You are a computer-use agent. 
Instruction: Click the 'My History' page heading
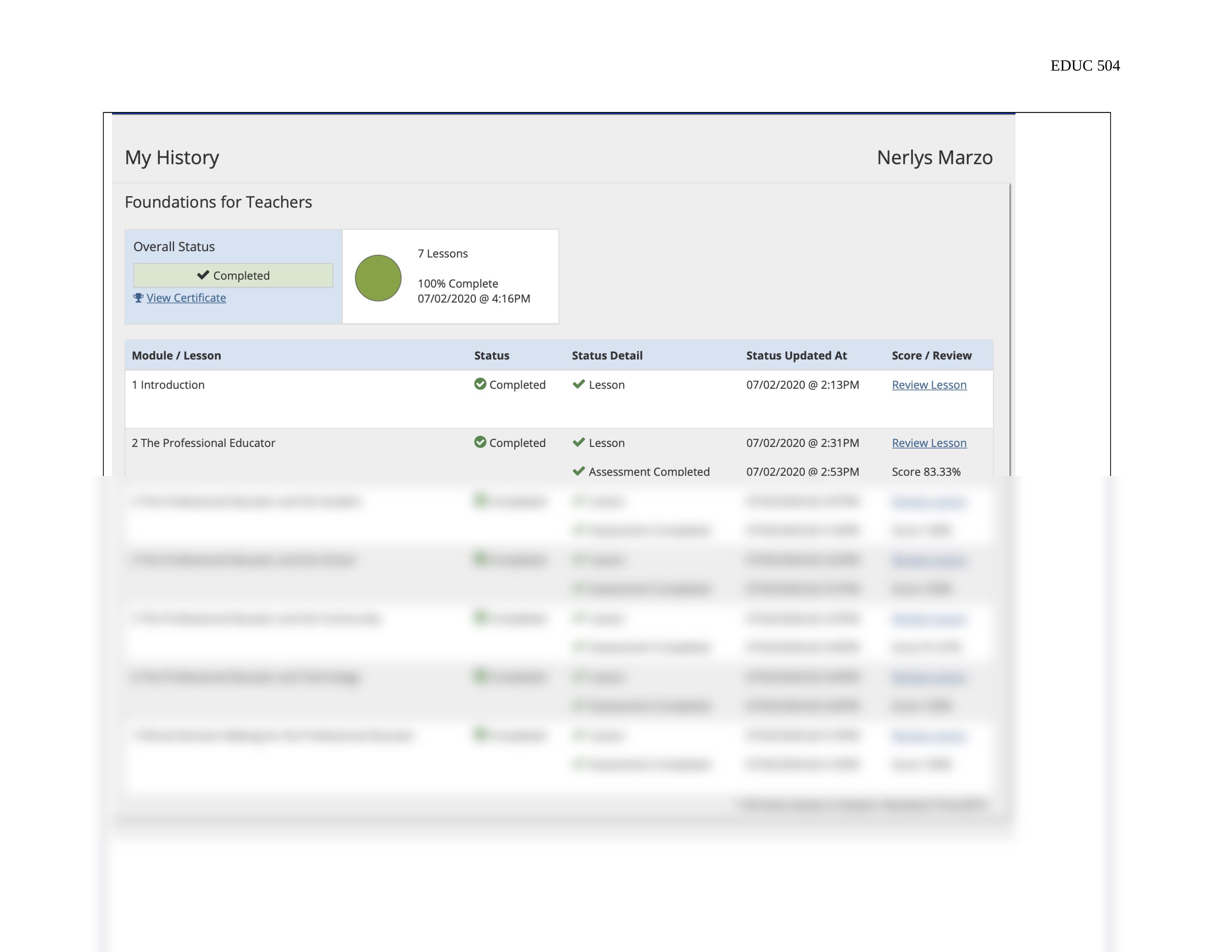click(x=172, y=157)
